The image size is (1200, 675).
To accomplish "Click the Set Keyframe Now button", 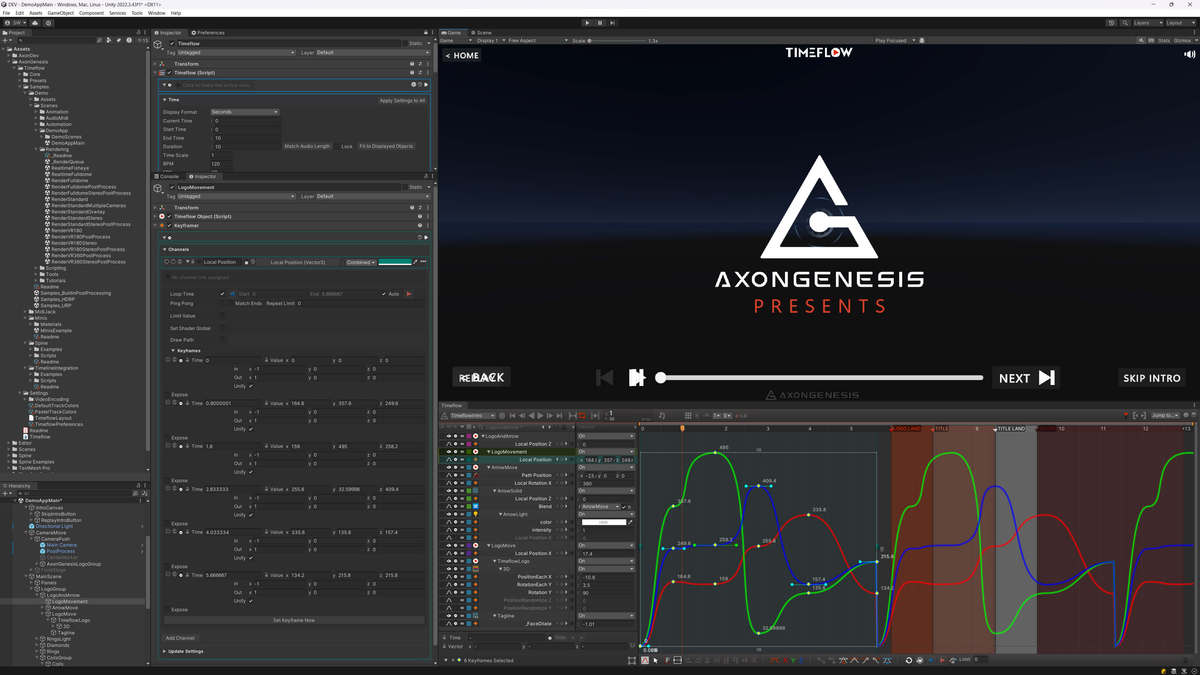I will [x=294, y=620].
